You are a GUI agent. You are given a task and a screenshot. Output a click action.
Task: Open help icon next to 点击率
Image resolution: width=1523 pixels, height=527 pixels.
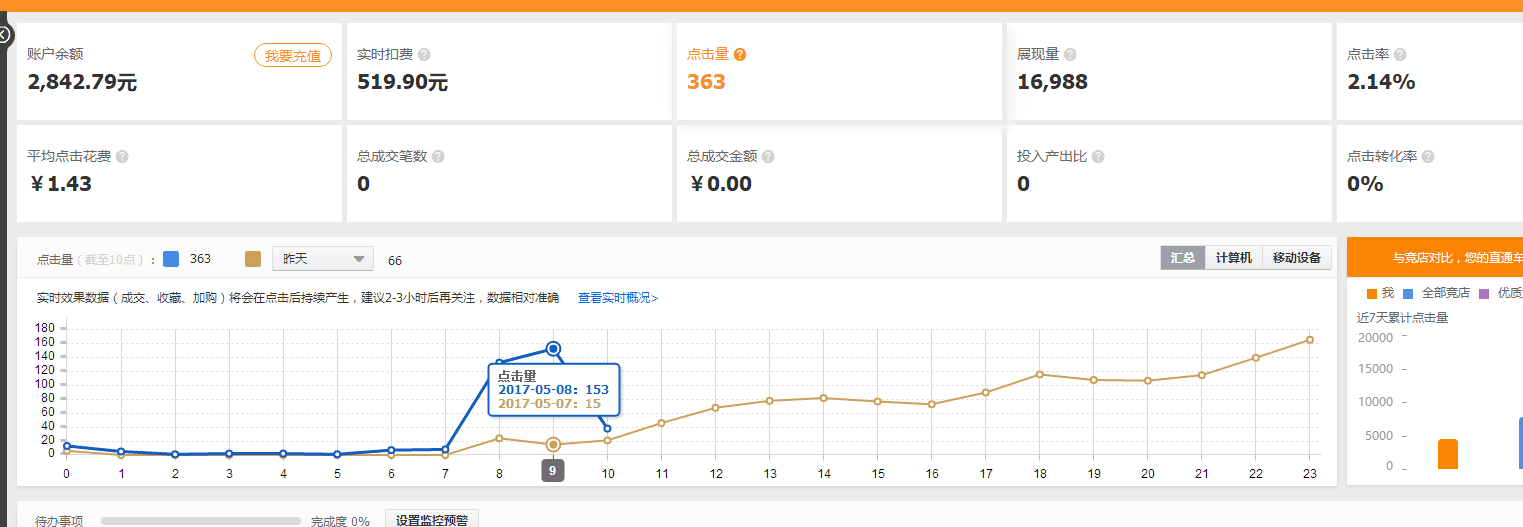point(1400,55)
